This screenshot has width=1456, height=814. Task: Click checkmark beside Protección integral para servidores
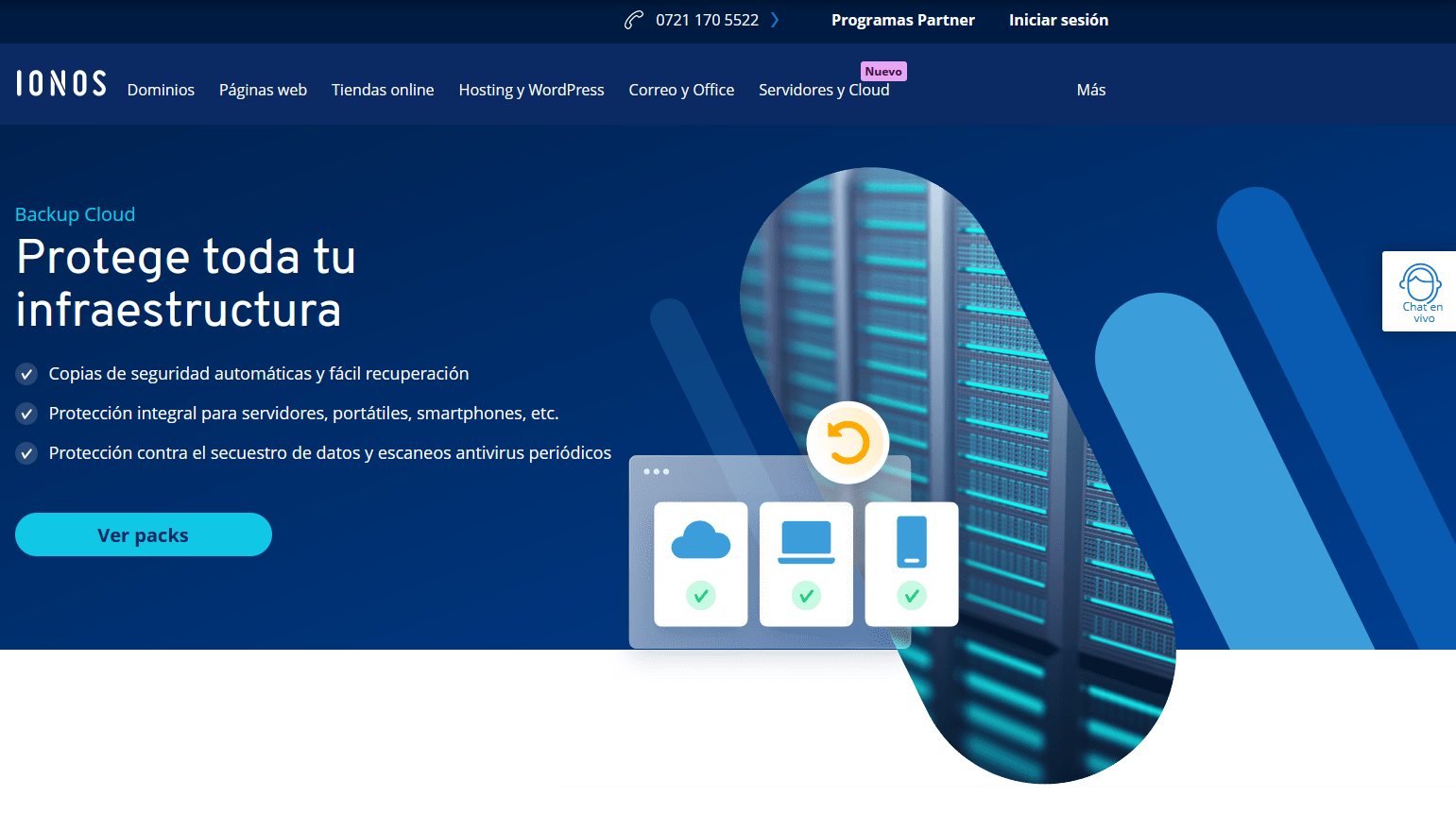click(x=26, y=414)
